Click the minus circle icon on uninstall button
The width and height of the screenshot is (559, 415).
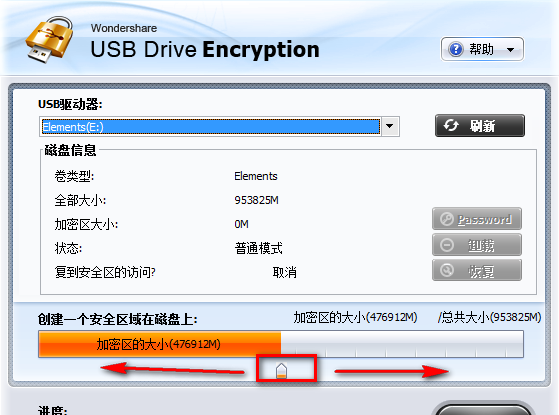(x=446, y=245)
